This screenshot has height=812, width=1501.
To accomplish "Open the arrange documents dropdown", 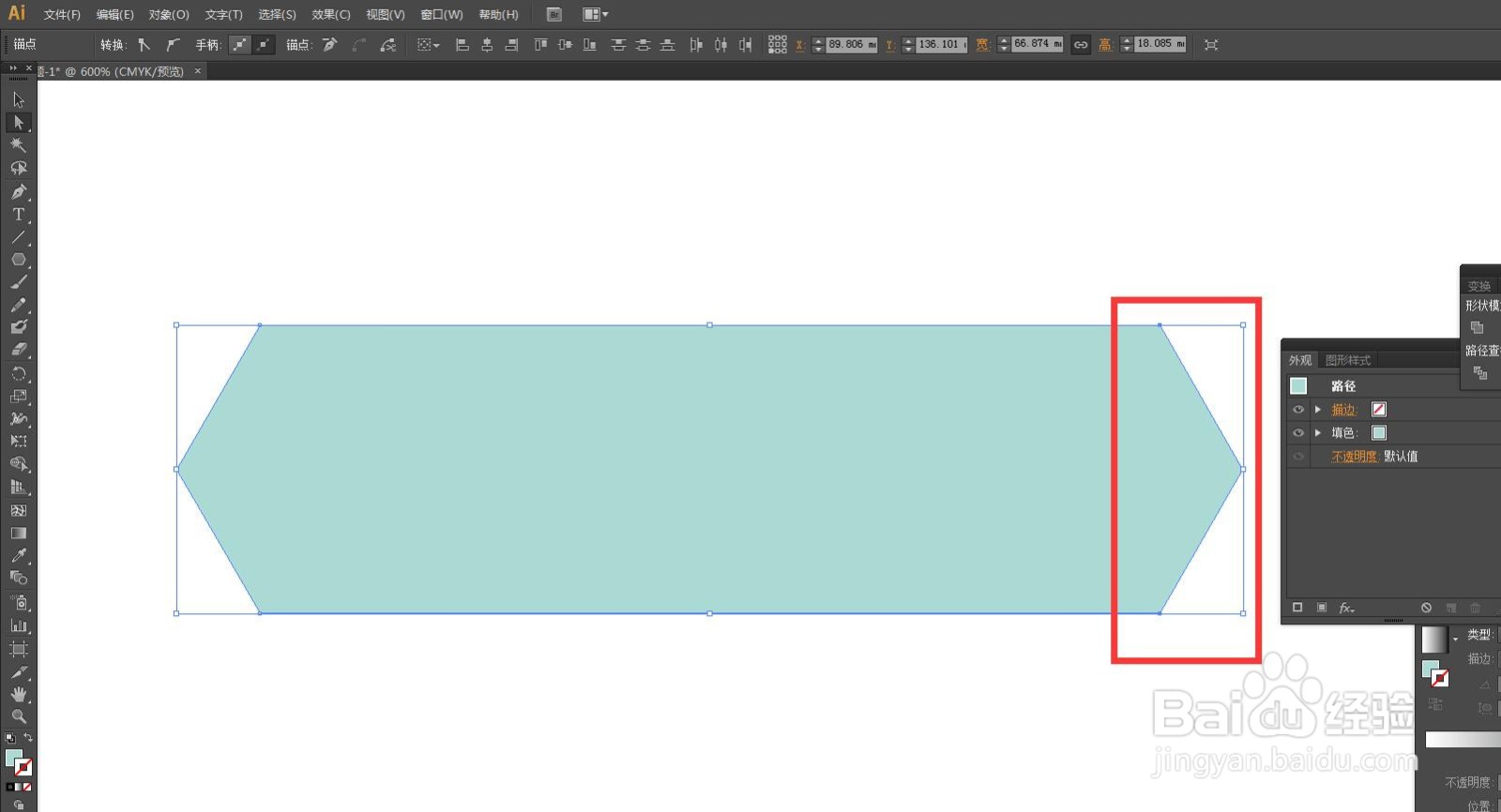I will (x=595, y=14).
